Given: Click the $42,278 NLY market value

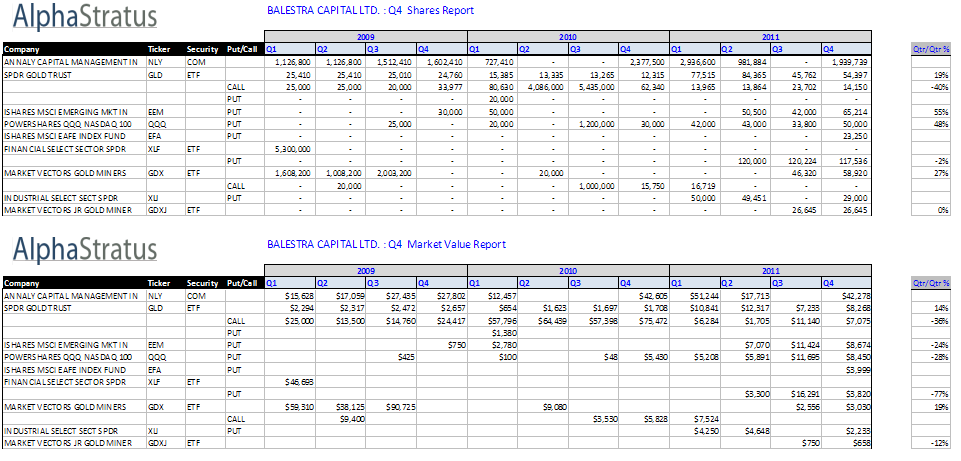Looking at the screenshot, I should pos(846,295).
